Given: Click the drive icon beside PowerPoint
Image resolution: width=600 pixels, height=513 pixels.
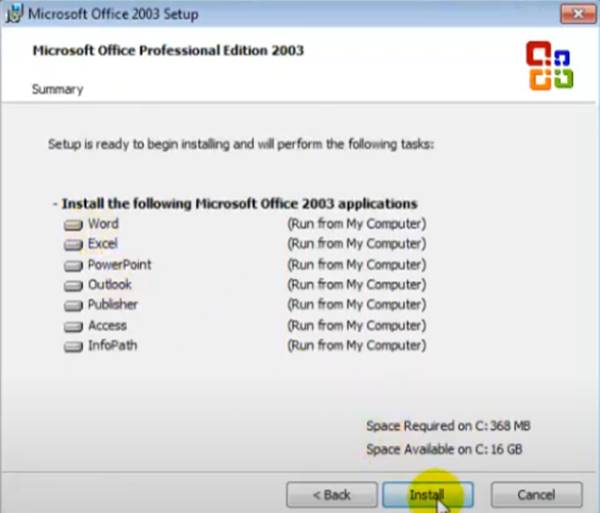Looking at the screenshot, I should (x=73, y=265).
